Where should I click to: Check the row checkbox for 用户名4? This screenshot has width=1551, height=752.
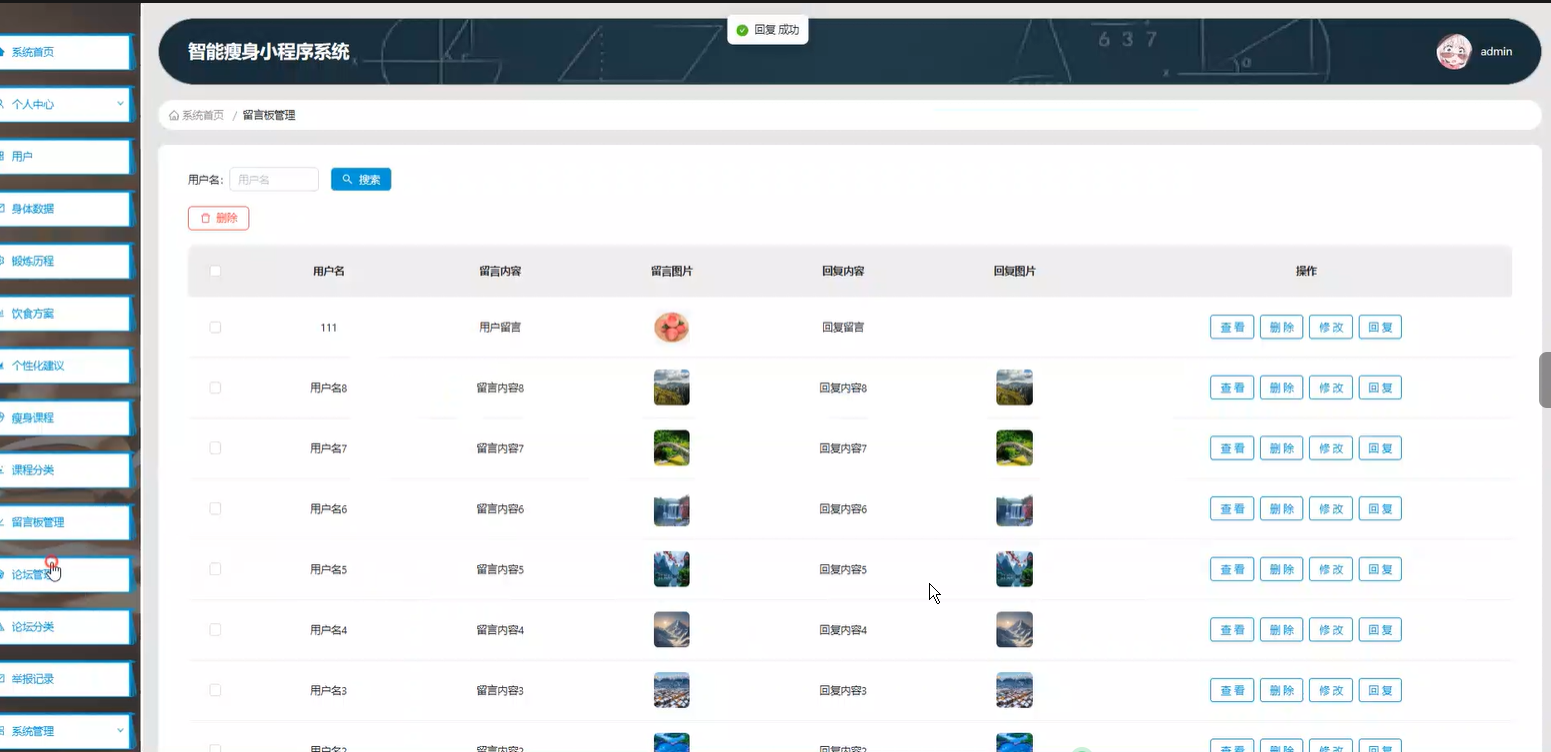pyautogui.click(x=215, y=630)
